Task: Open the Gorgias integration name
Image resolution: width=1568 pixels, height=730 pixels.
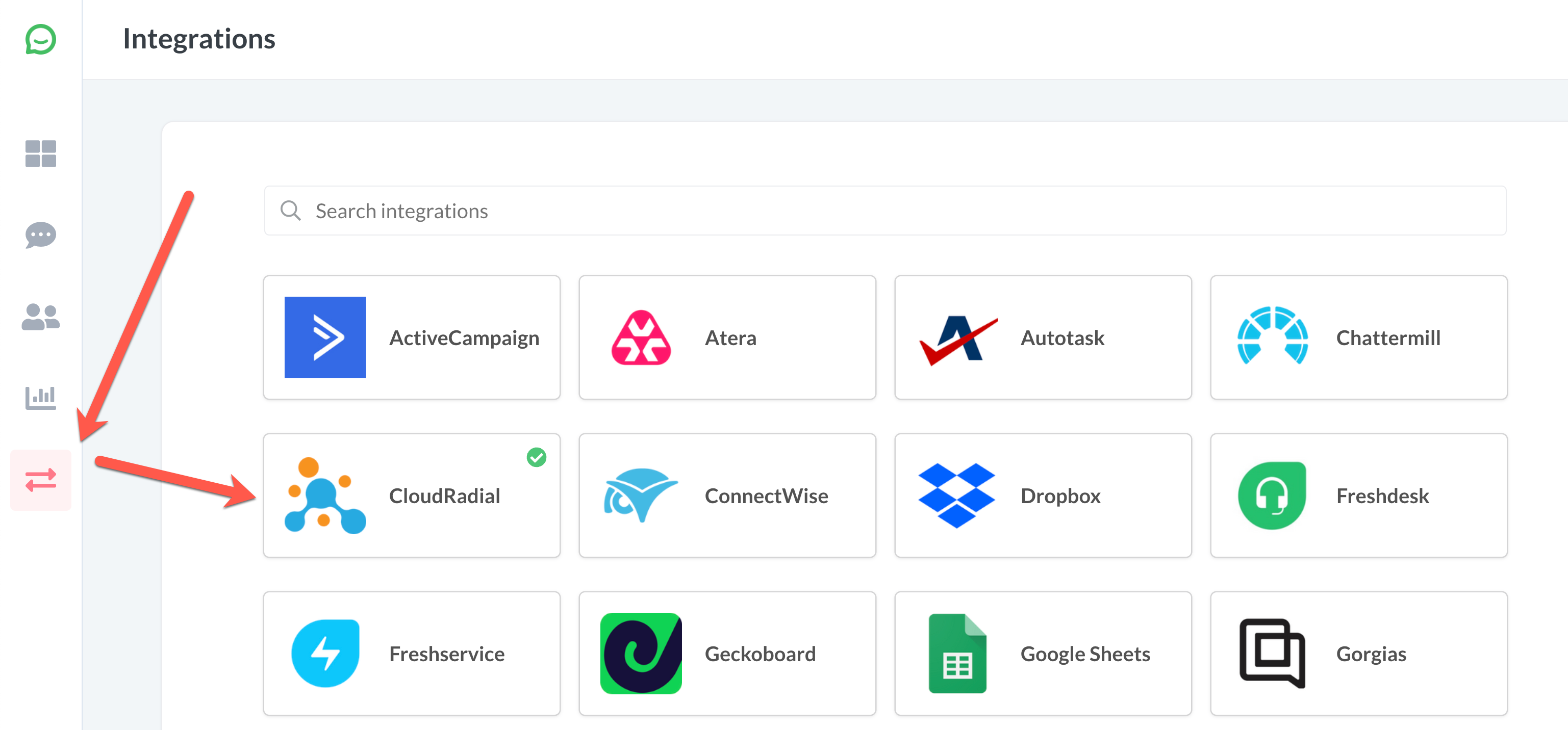Action: tap(1371, 654)
